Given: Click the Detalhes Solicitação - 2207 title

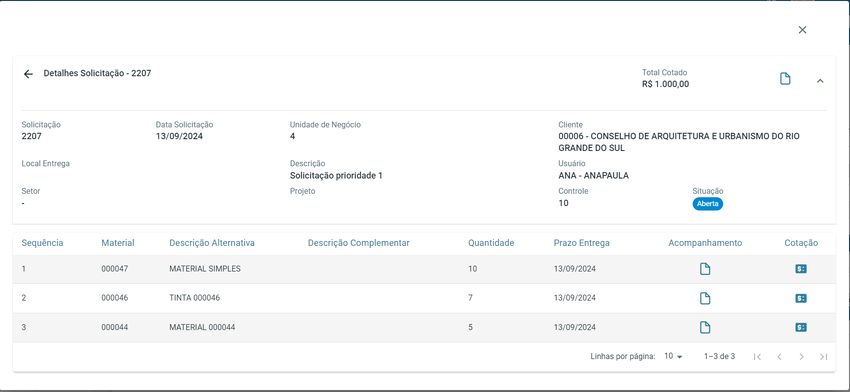Looking at the screenshot, I should pyautogui.click(x=98, y=73).
